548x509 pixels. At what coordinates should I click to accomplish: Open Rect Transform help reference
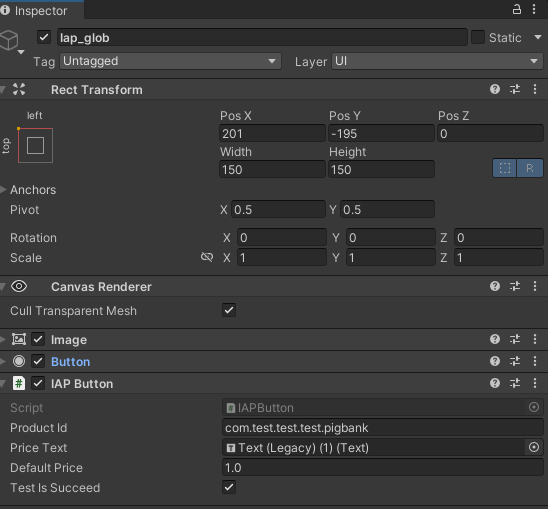[x=495, y=89]
